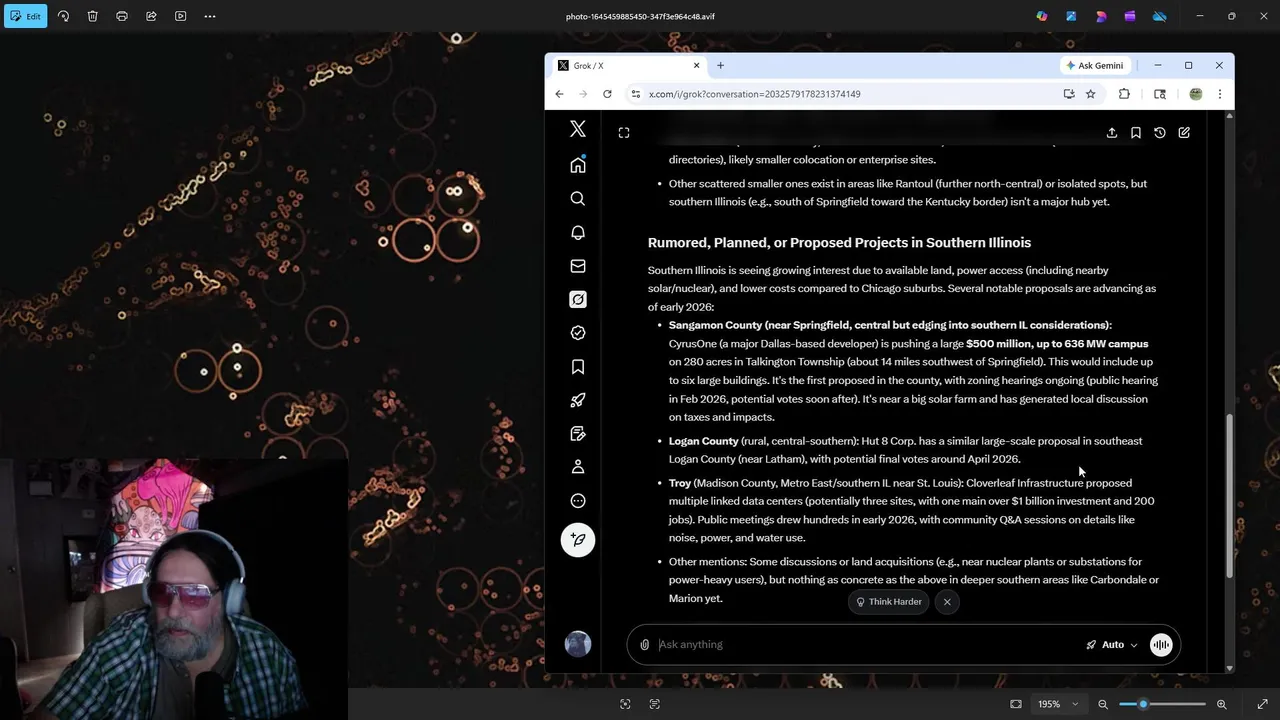
Task: Adjust the Photos zoom slider
Action: [x=1162, y=704]
